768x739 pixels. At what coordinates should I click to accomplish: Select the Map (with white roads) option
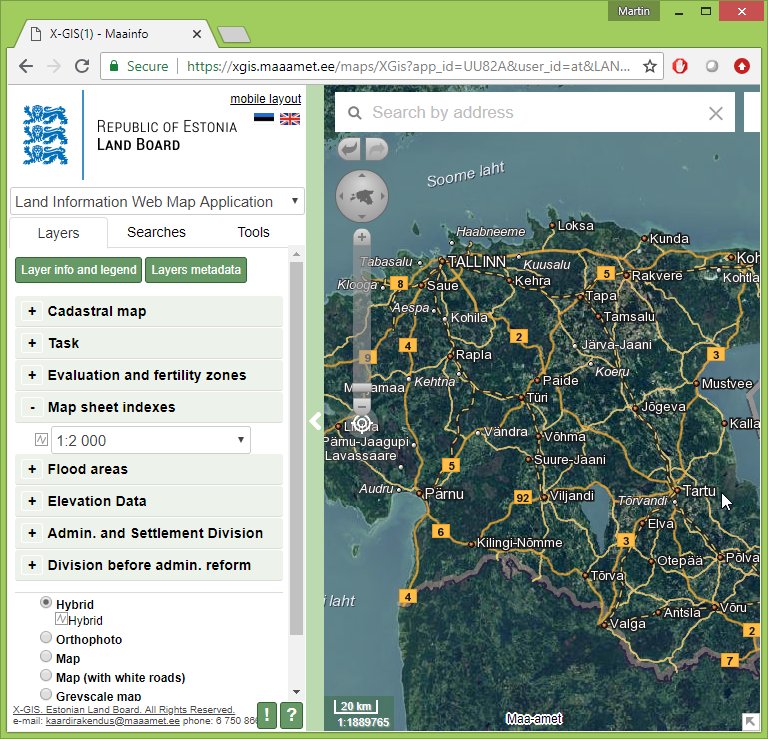click(46, 677)
